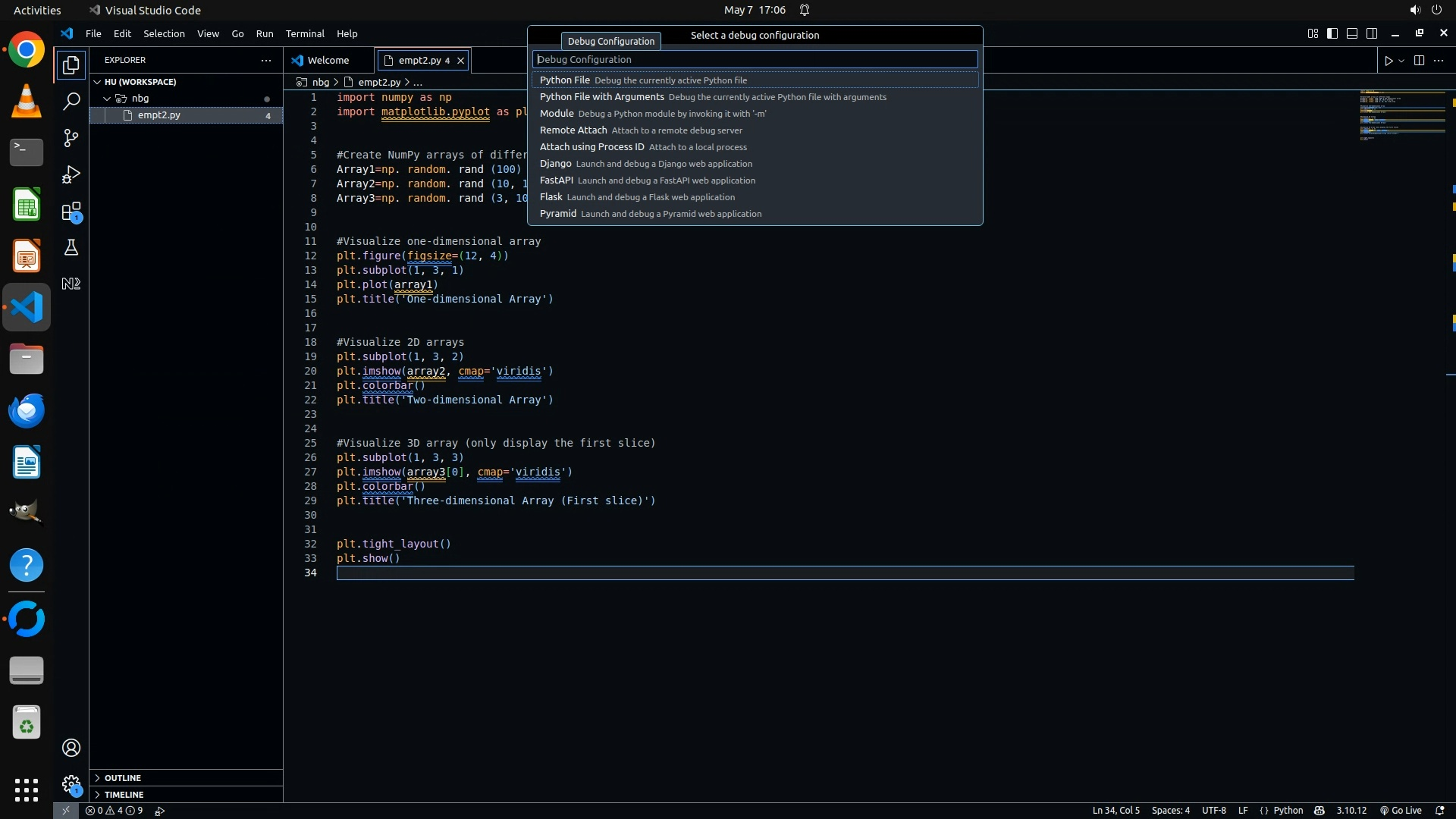
Task: Open the Testing flask view
Action: (71, 247)
